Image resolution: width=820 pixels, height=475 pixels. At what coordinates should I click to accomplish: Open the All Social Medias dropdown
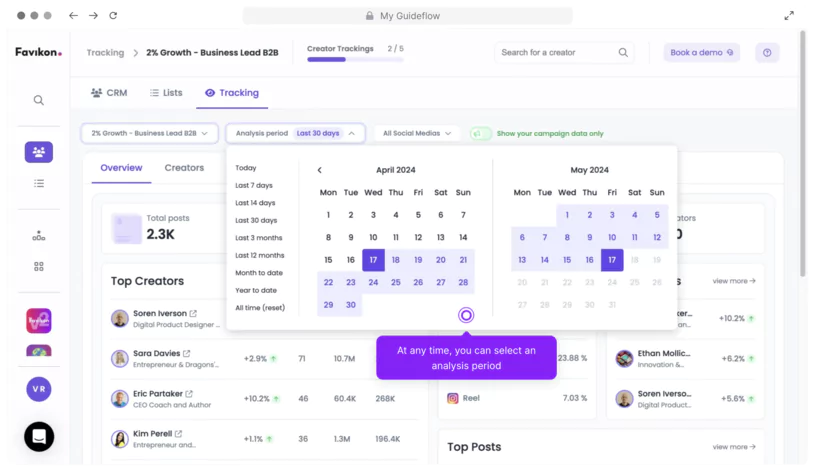coord(417,133)
